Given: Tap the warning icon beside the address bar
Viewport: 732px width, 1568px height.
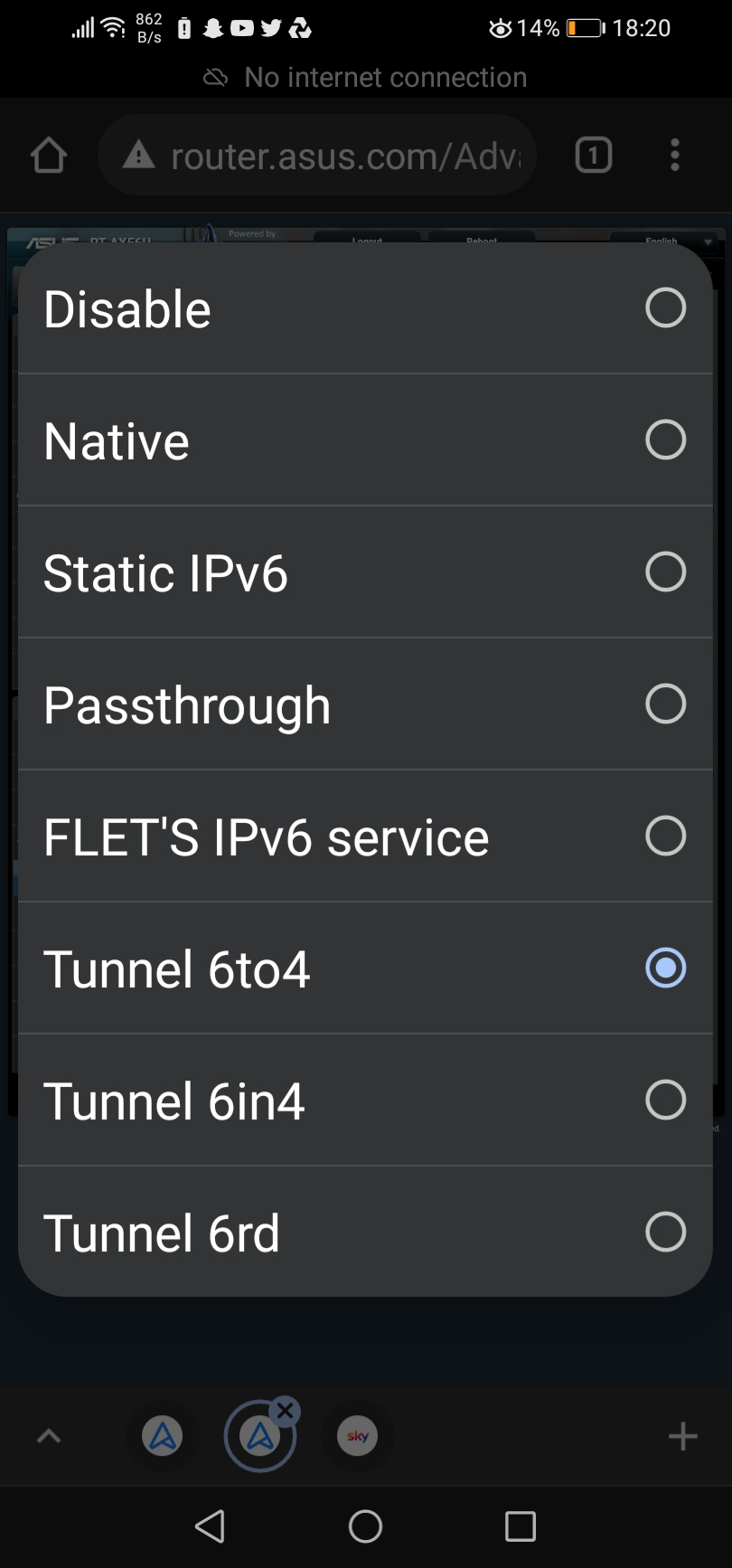Looking at the screenshot, I should click(137, 155).
